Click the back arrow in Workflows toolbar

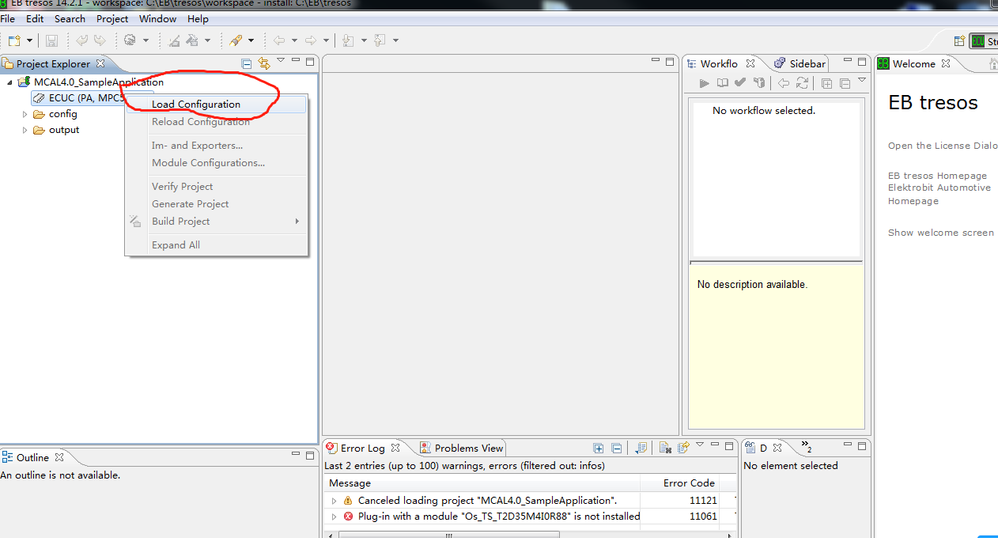784,83
